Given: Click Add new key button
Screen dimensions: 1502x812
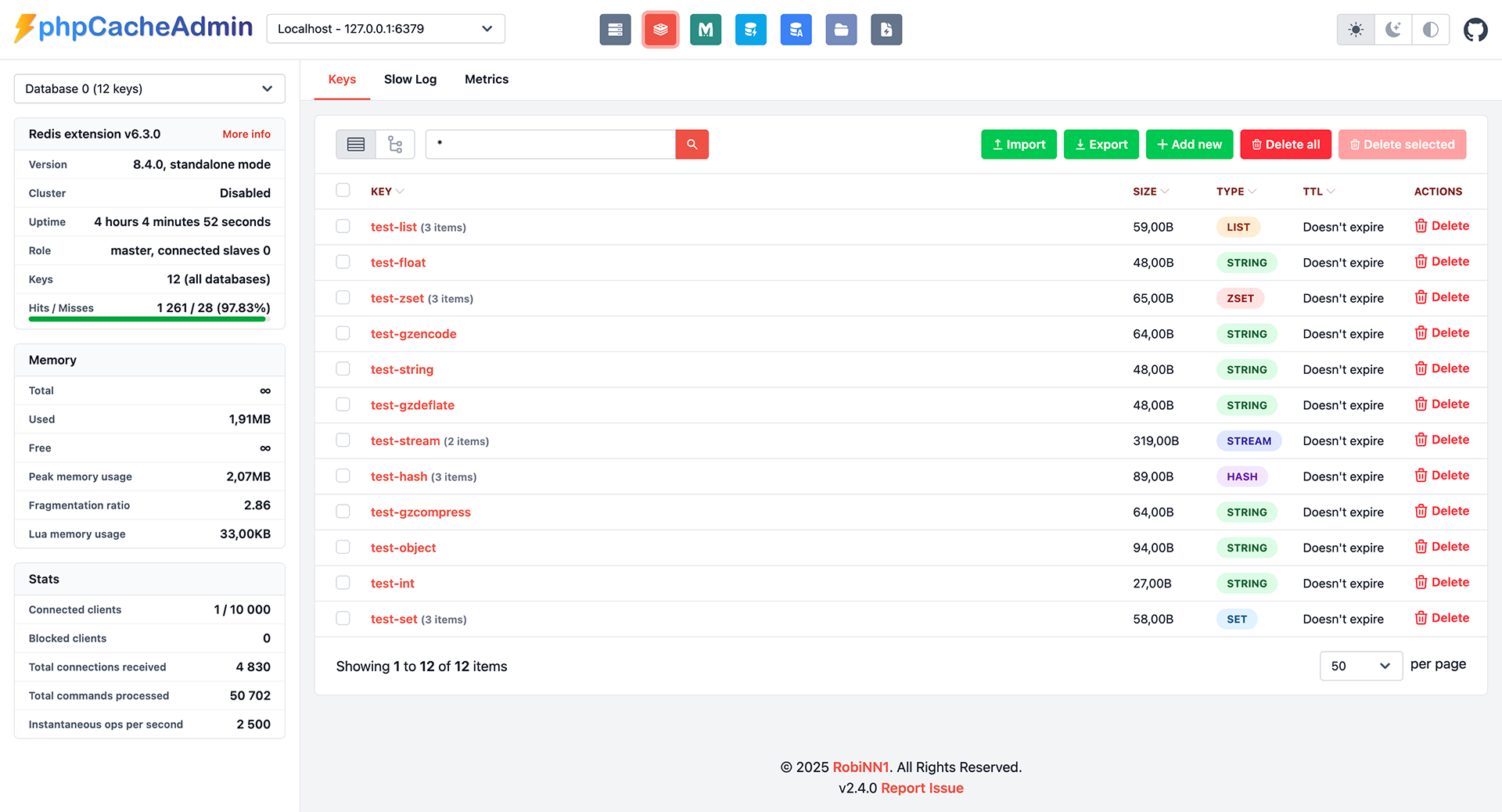Looking at the screenshot, I should 1189,145.
